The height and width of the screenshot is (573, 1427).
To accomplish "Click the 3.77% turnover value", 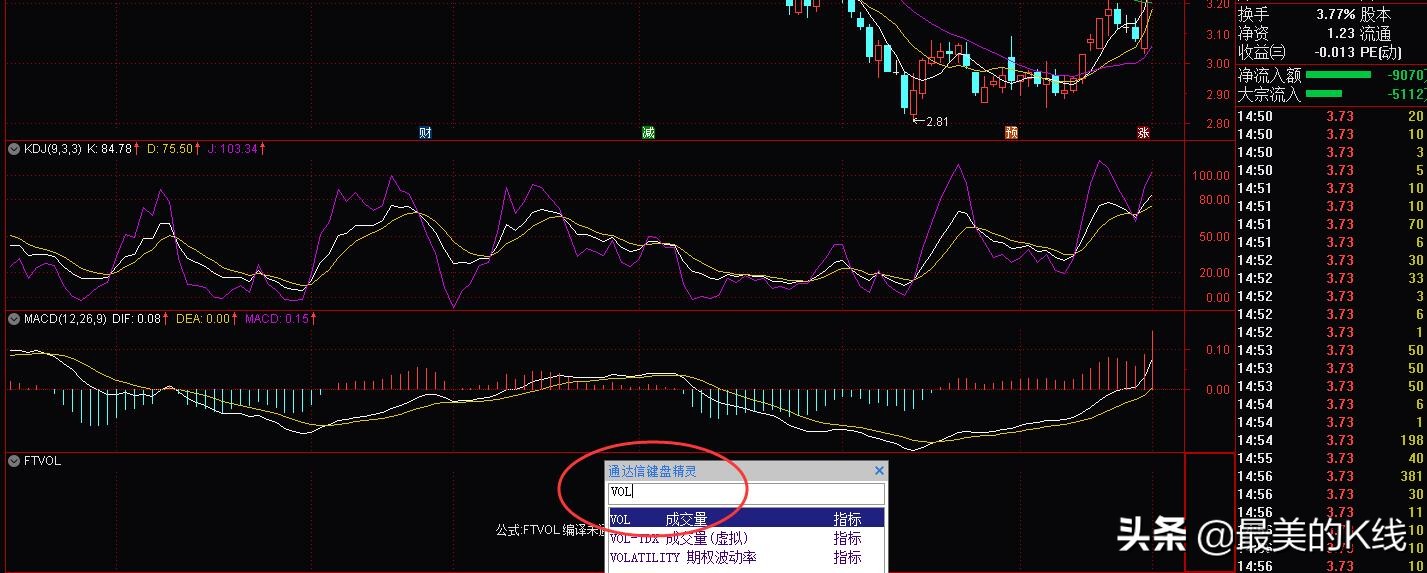I will (1335, 14).
